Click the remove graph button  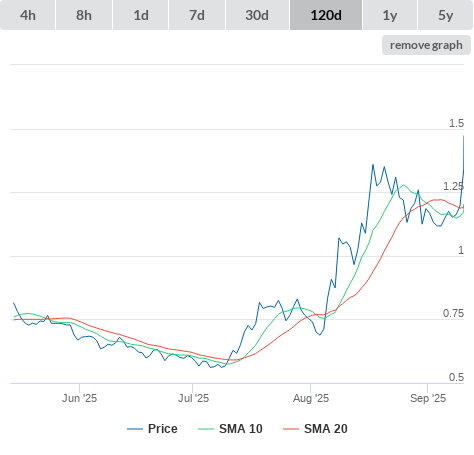coord(426,45)
